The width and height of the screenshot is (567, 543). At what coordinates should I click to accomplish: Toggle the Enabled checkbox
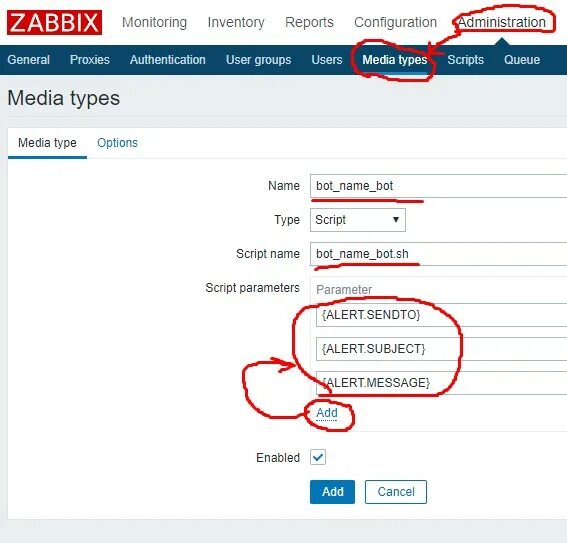point(318,457)
